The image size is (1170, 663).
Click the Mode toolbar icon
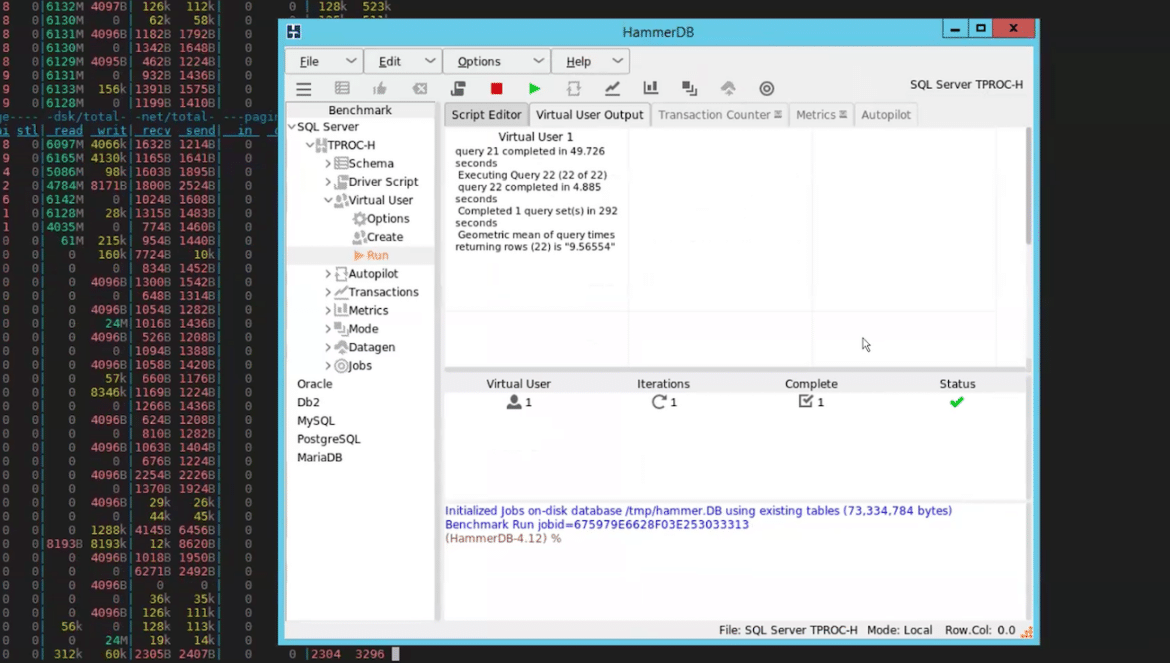coord(689,89)
